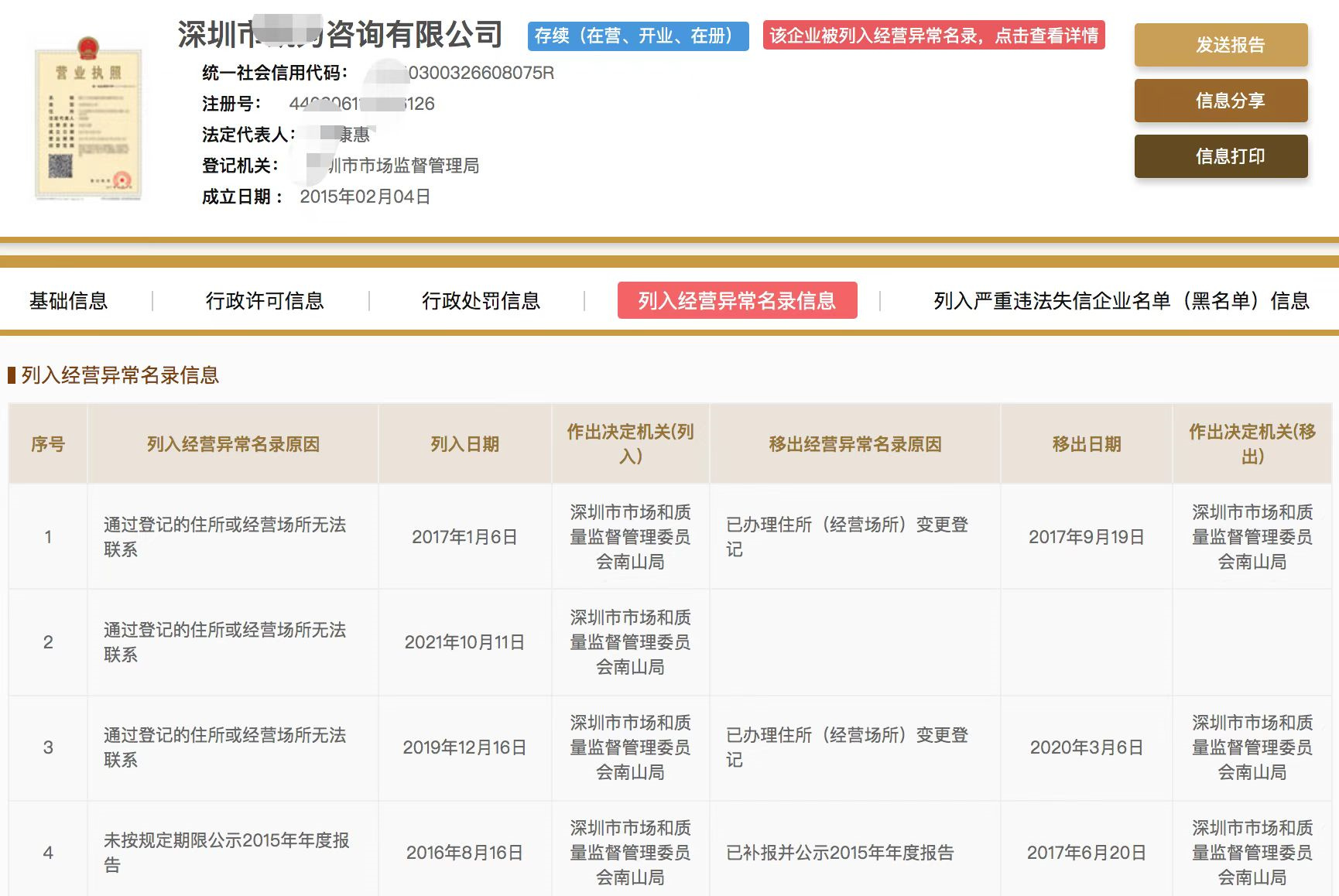Click the 列入经营异常名录原因 column header
1339x896 pixels.
pyautogui.click(x=233, y=444)
